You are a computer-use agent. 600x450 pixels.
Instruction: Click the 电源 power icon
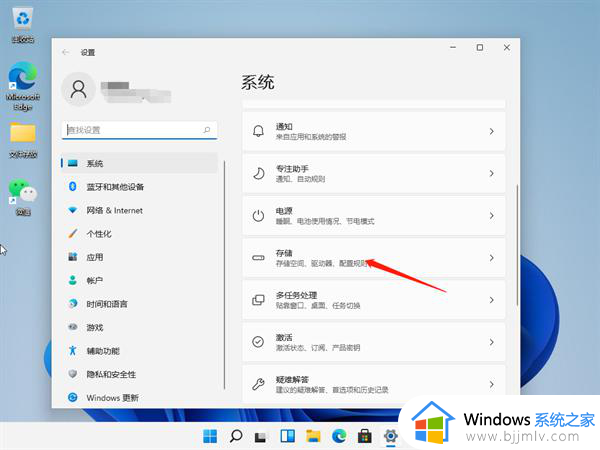pyautogui.click(x=258, y=215)
